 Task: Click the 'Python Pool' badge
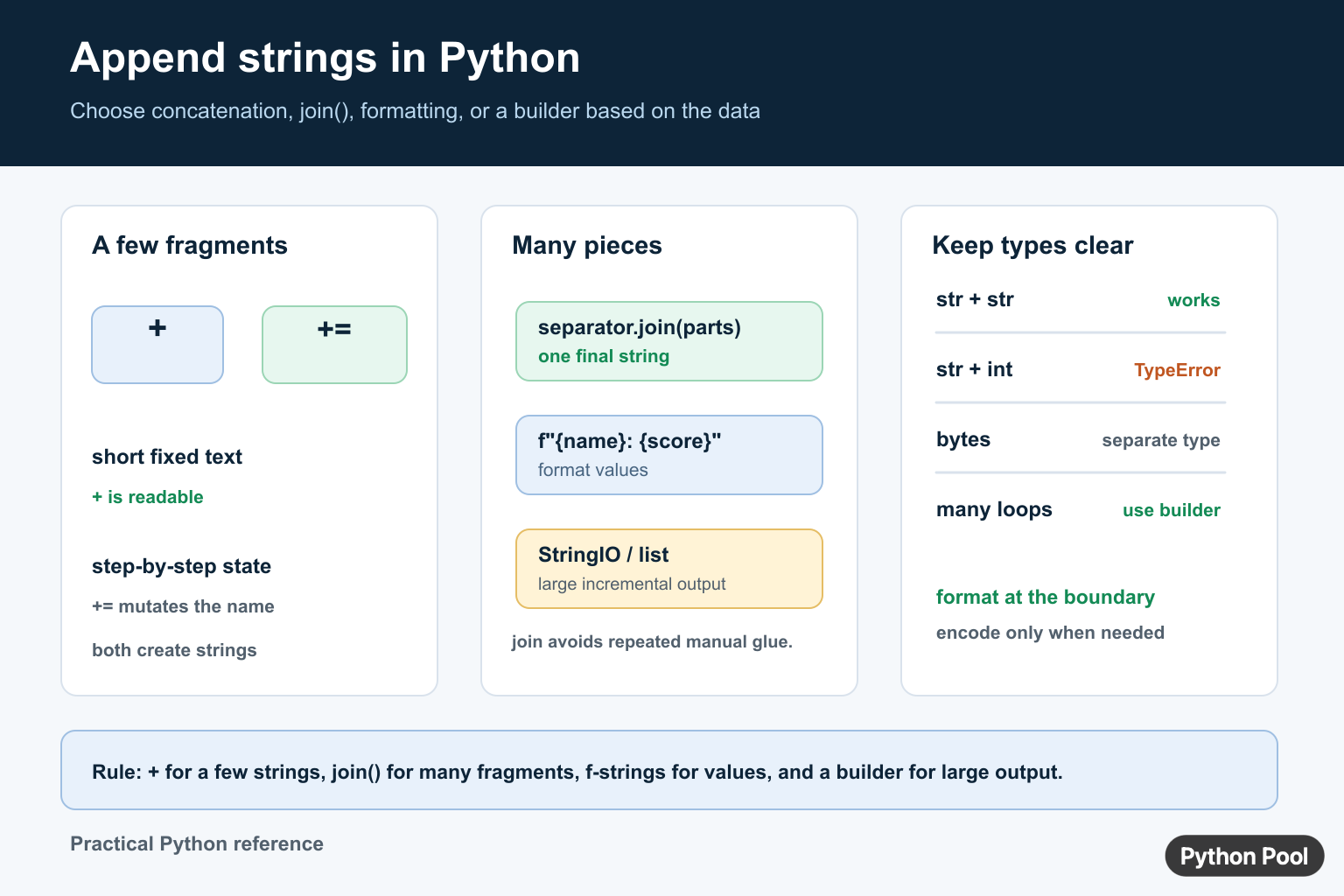(x=1244, y=856)
